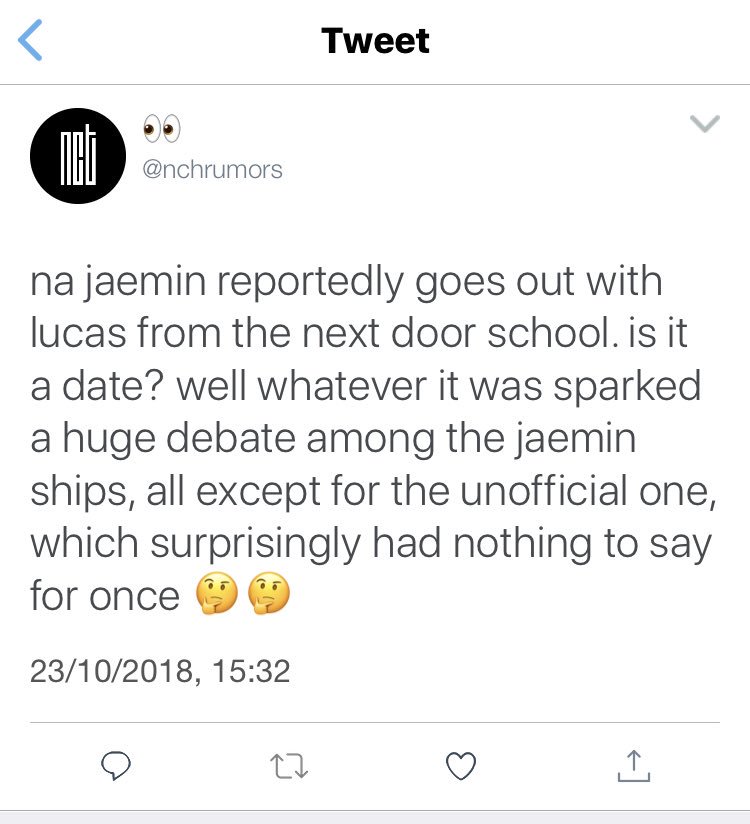Open the @nchrumors handle link
The image size is (750, 824).
click(x=212, y=169)
